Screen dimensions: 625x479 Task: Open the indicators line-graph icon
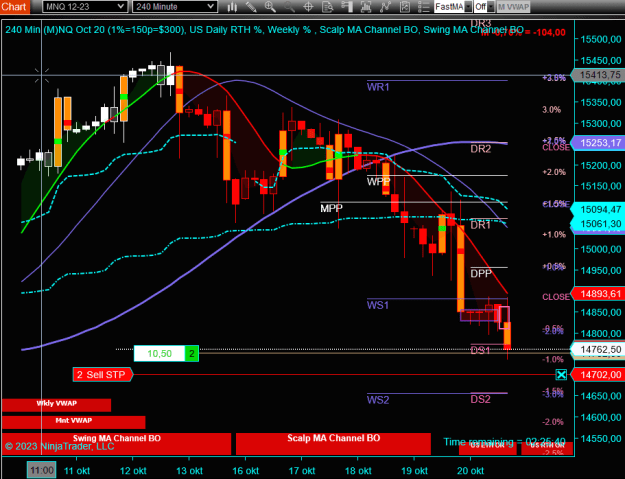click(x=385, y=7)
